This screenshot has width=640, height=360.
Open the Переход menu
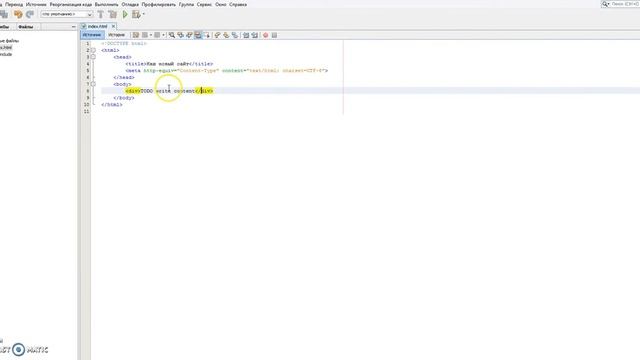14,4
